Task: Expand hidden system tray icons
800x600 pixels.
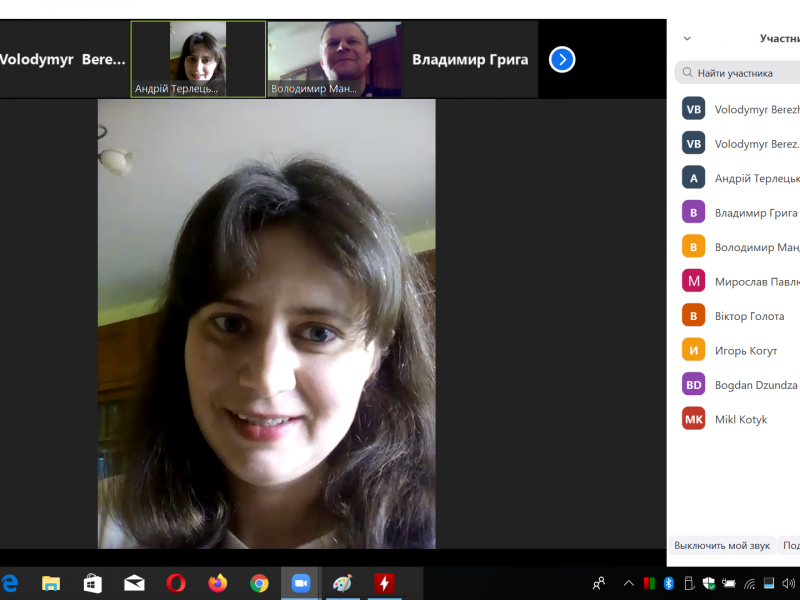Action: (628, 583)
